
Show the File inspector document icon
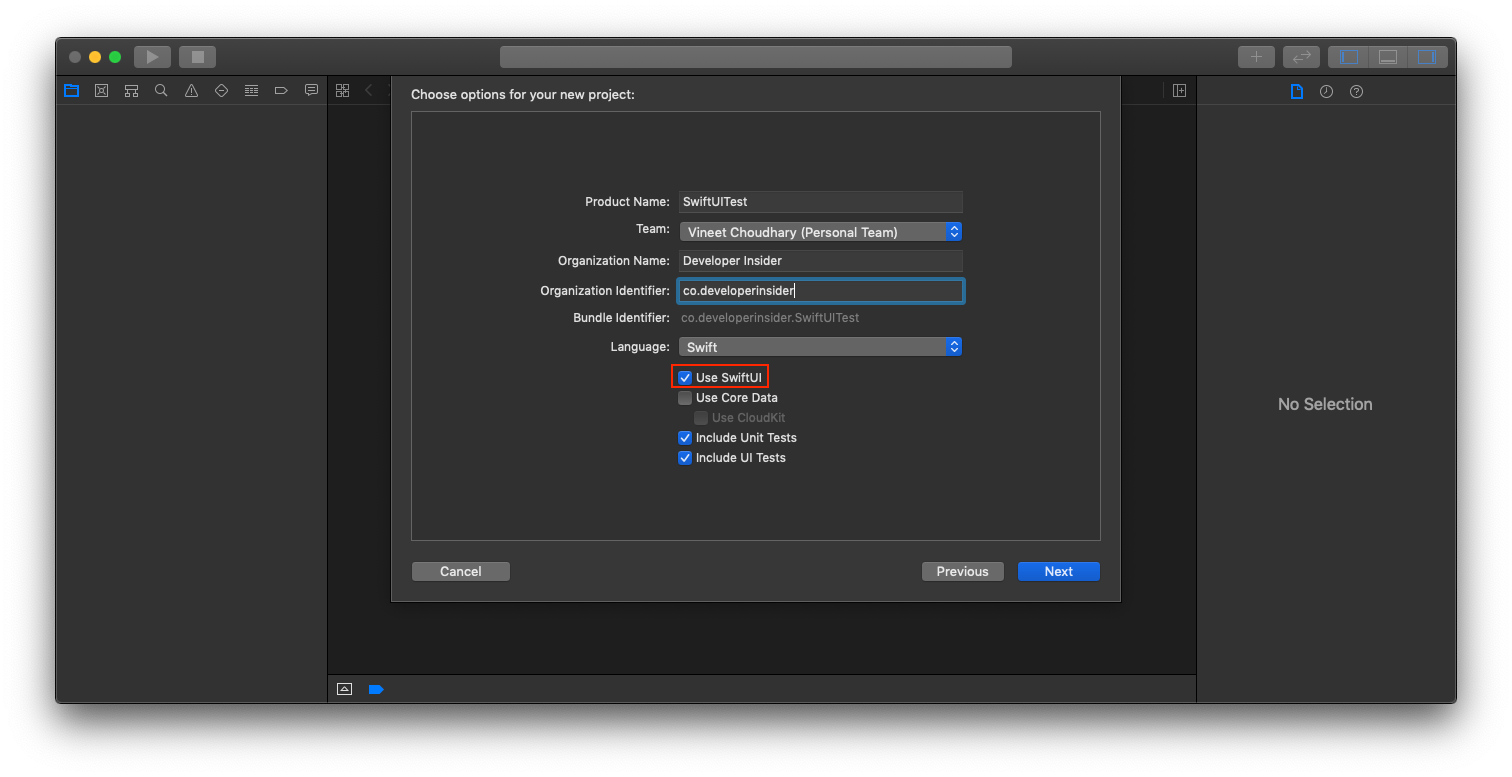(x=1297, y=91)
